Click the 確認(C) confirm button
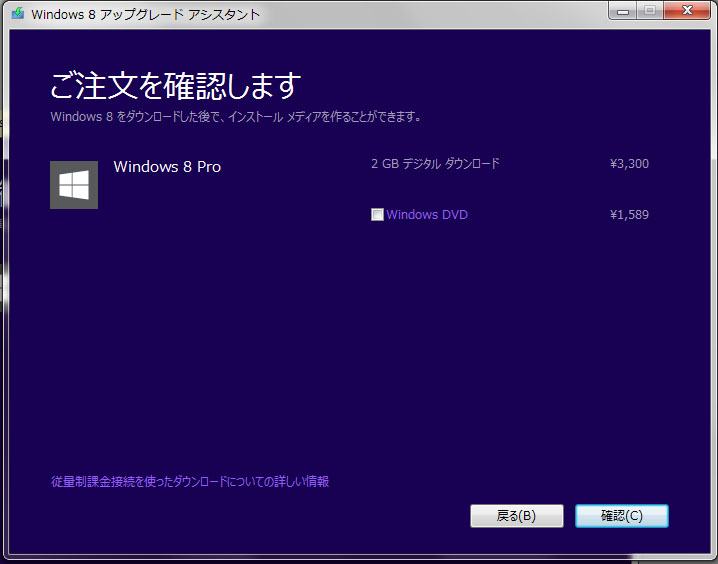This screenshot has width=718, height=564. [622, 516]
